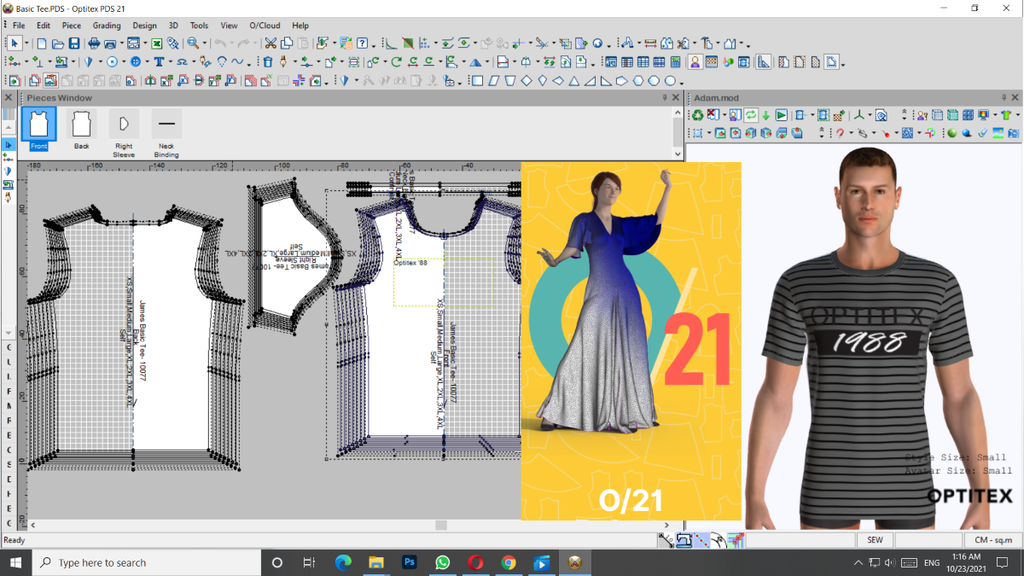Screen dimensions: 1024x576
Task: Click the rotate clockwise green arrow icon
Action: point(396,62)
